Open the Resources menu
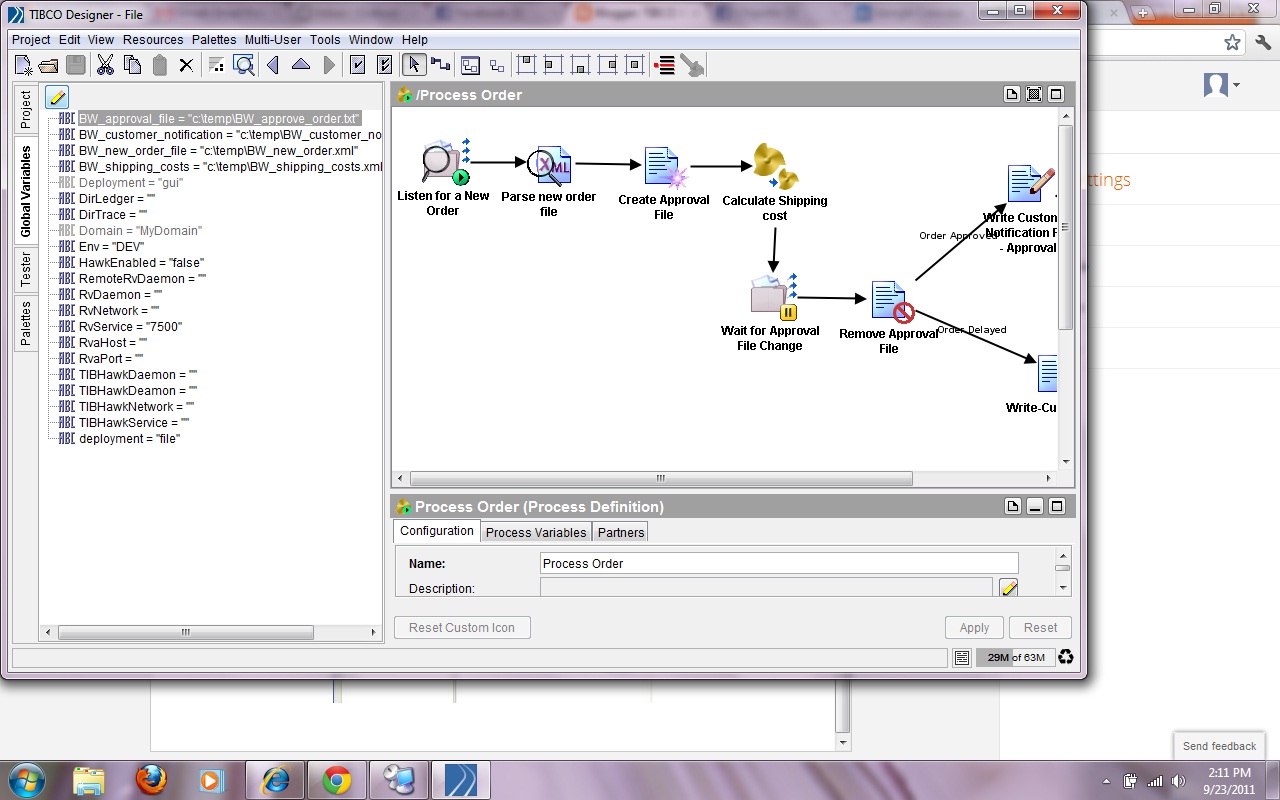 click(x=153, y=40)
